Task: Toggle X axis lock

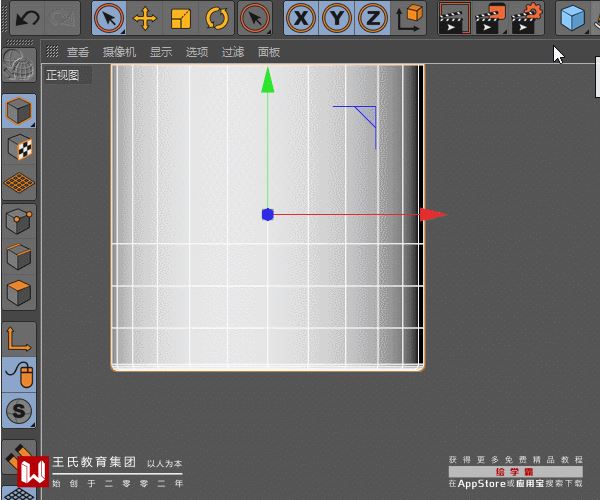Action: pyautogui.click(x=302, y=18)
